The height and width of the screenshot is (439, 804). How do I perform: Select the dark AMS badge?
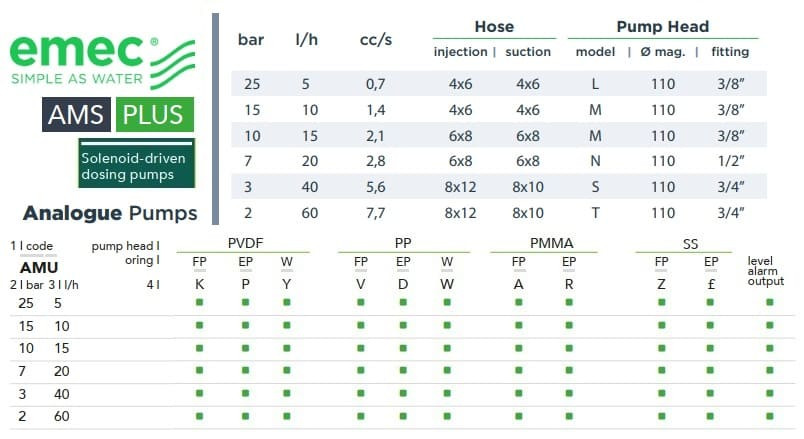point(77,115)
